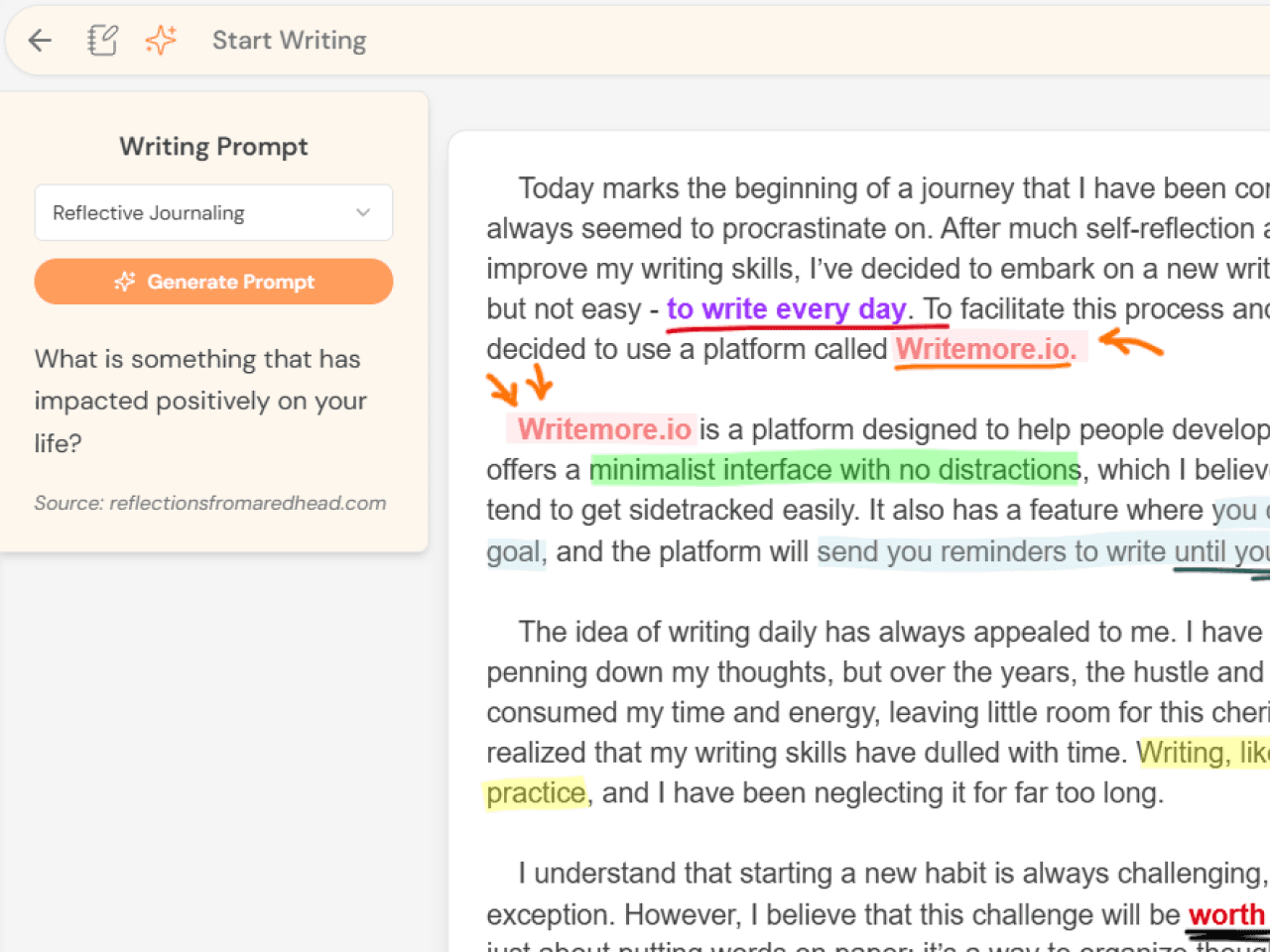
Task: Click the pink highlighted Writemore.io text
Action: point(602,428)
